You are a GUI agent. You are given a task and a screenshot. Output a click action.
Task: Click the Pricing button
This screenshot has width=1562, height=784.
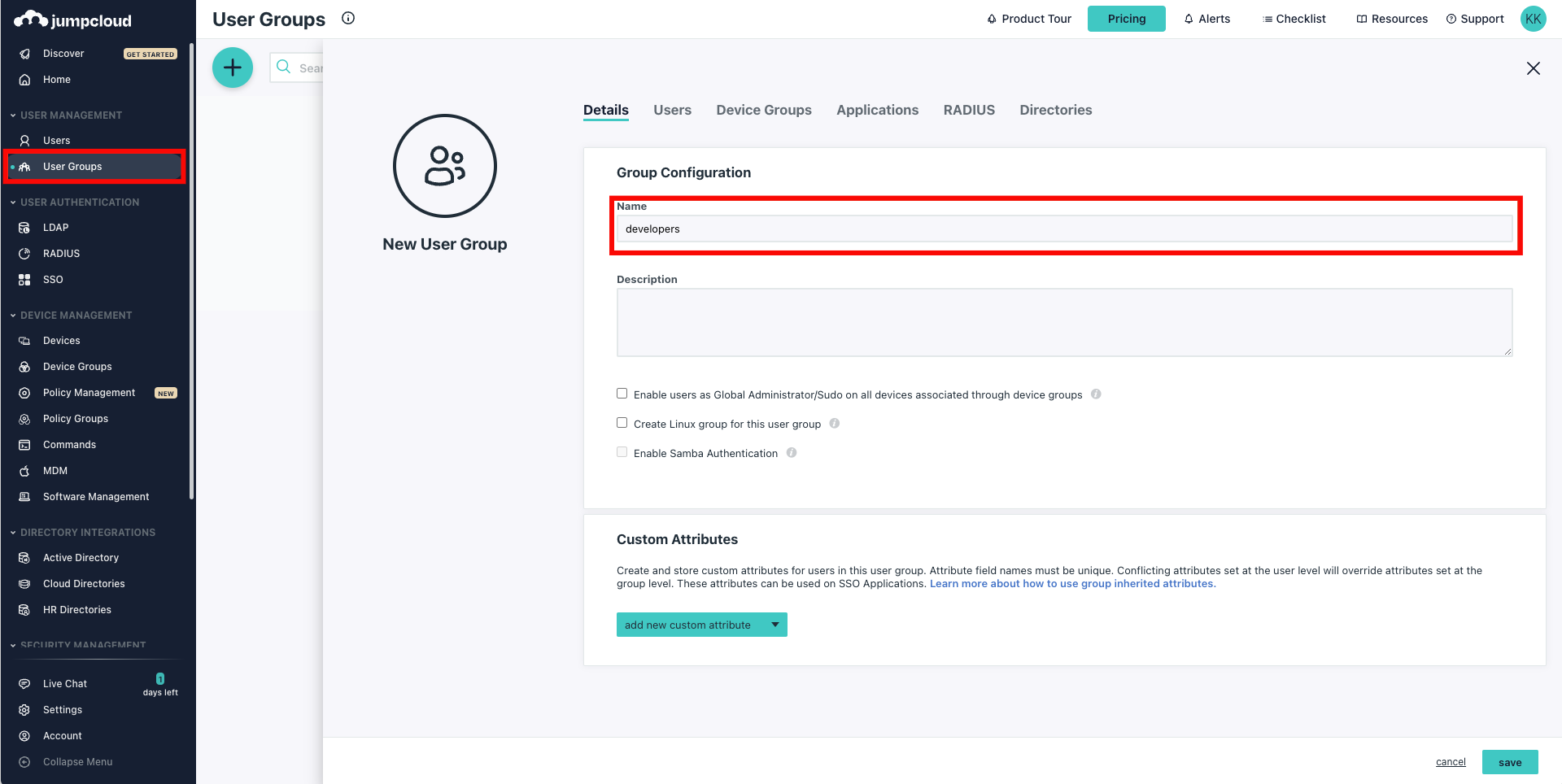coord(1127,19)
